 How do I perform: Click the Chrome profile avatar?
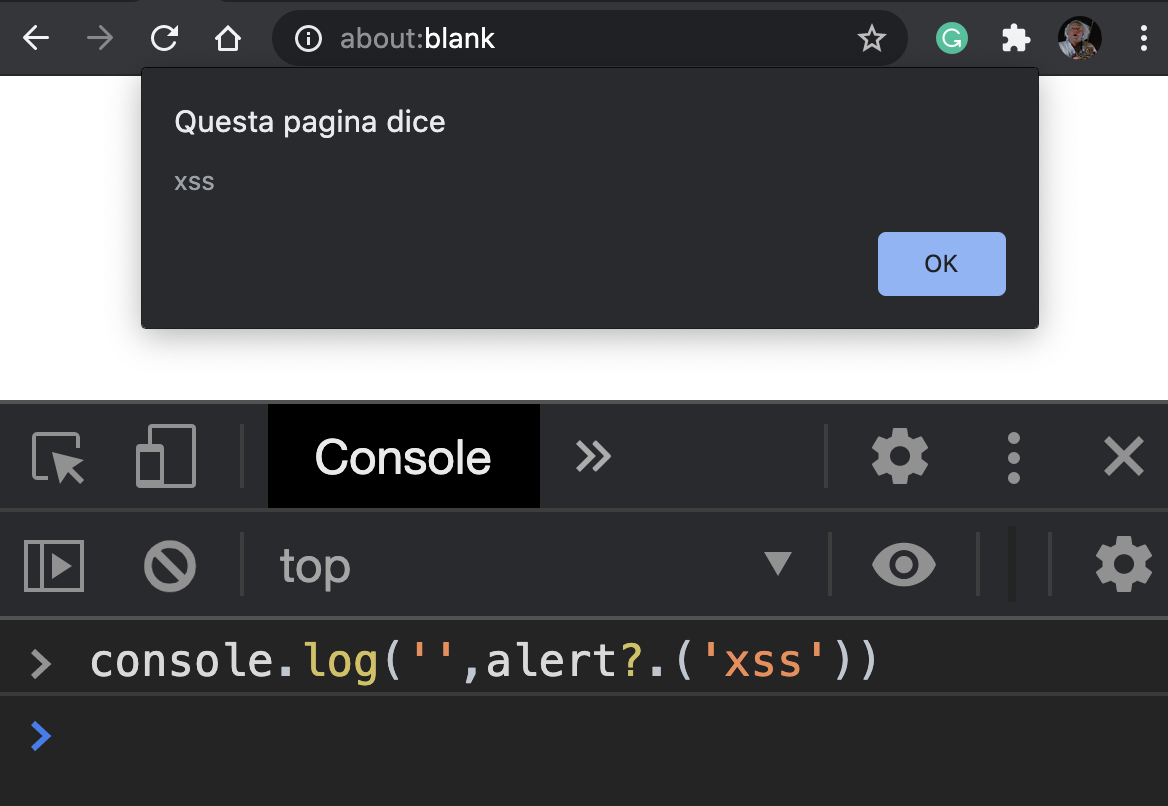[x=1079, y=38]
